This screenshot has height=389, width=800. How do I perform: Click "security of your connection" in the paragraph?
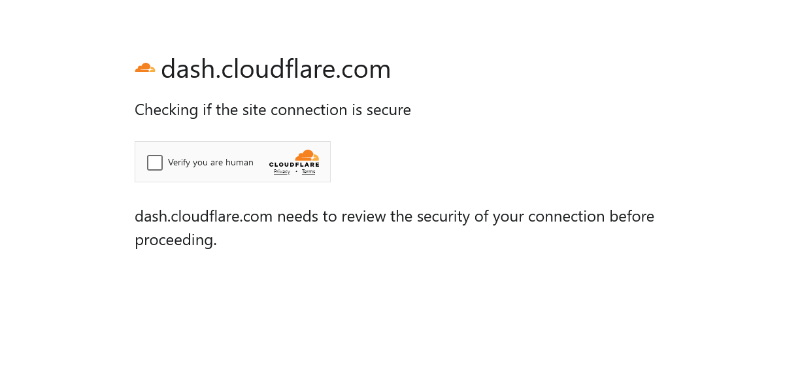tap(511, 217)
